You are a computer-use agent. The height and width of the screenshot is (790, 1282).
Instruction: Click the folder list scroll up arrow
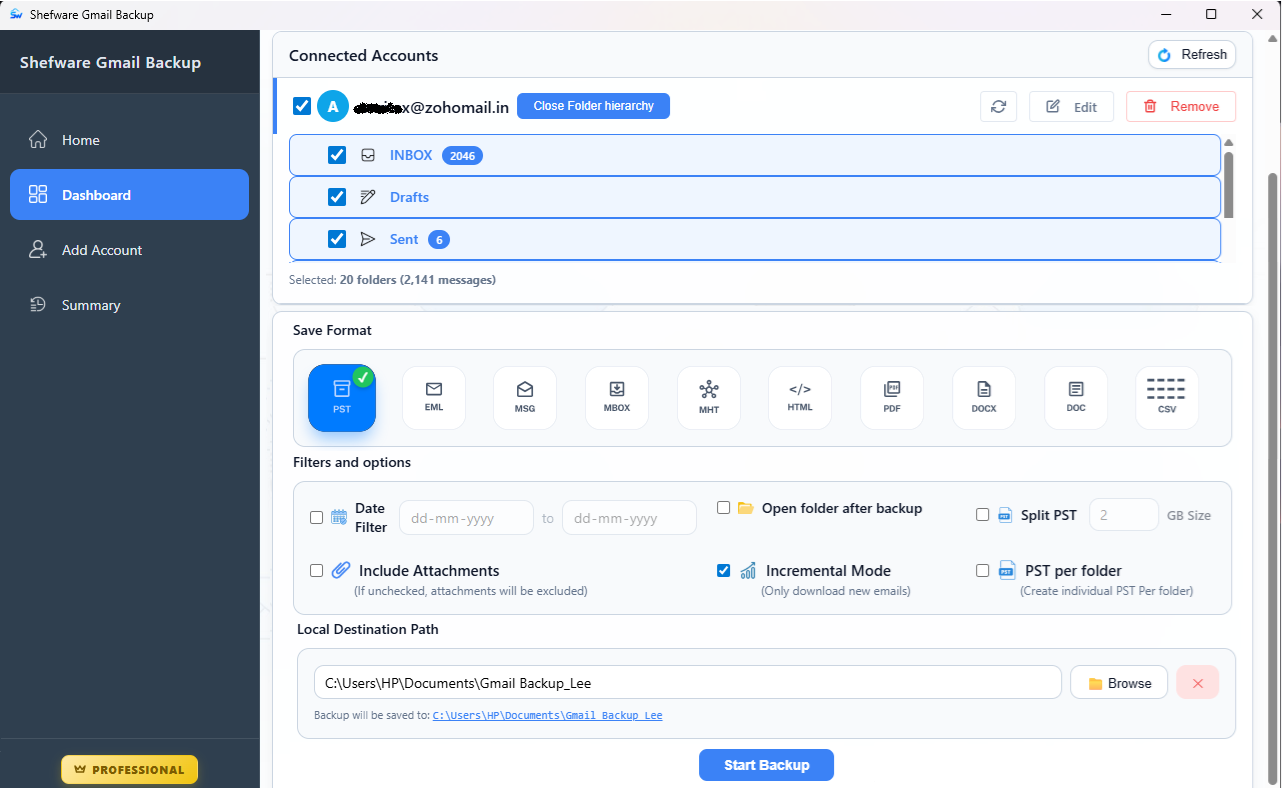(x=1228, y=142)
